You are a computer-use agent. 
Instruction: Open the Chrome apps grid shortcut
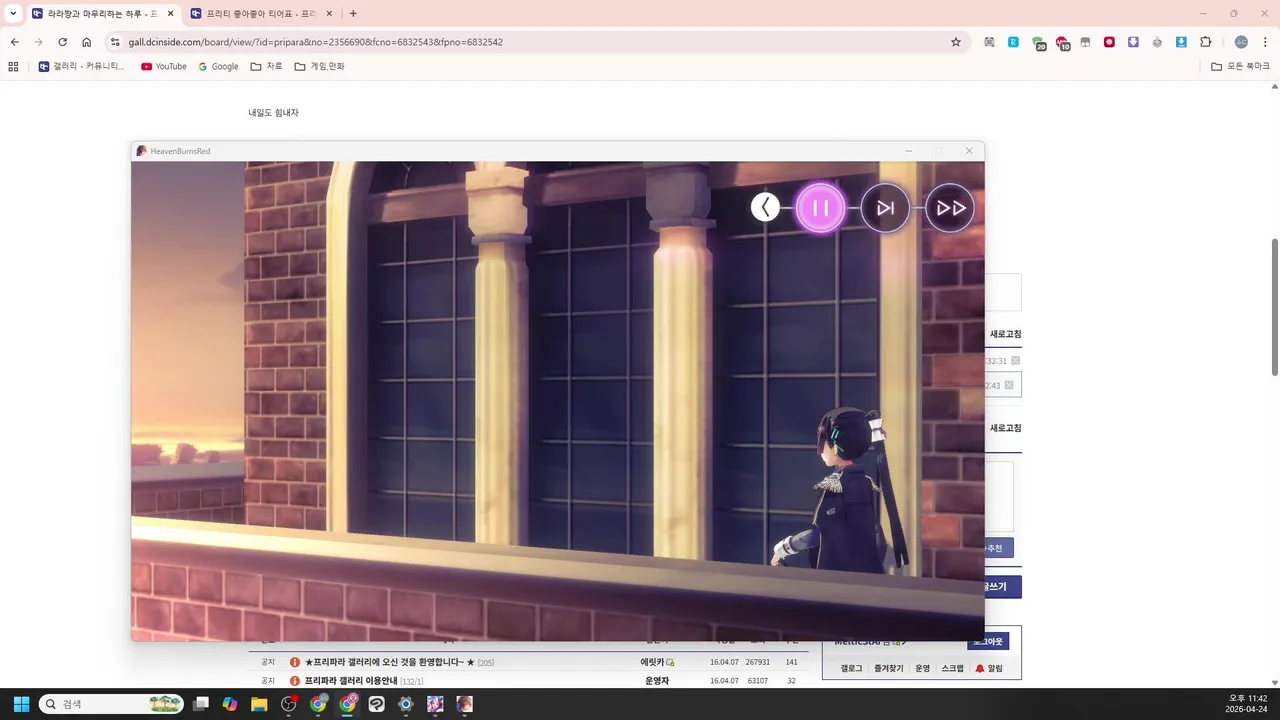(13, 66)
